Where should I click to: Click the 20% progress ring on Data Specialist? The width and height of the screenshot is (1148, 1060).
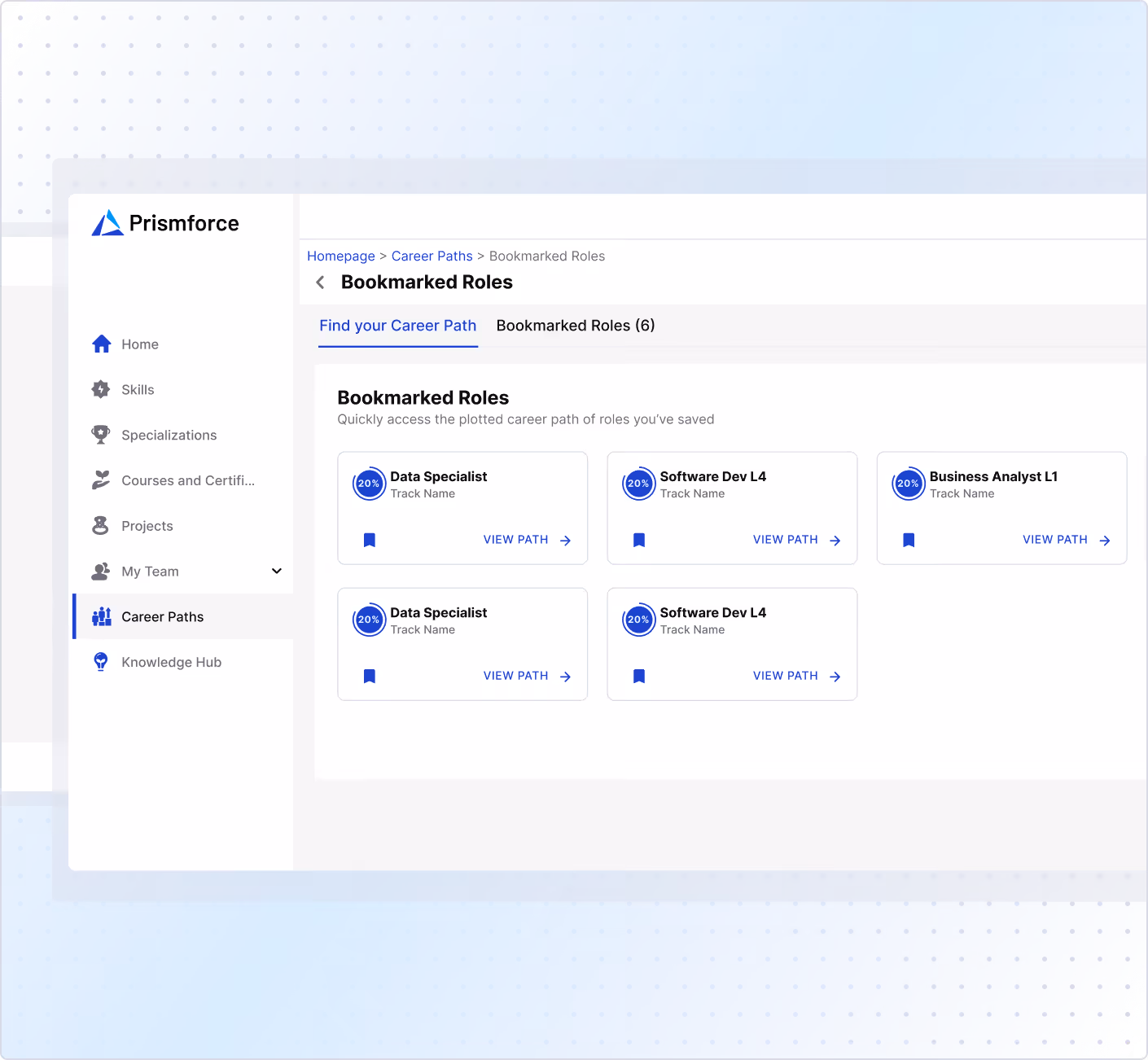[368, 484]
